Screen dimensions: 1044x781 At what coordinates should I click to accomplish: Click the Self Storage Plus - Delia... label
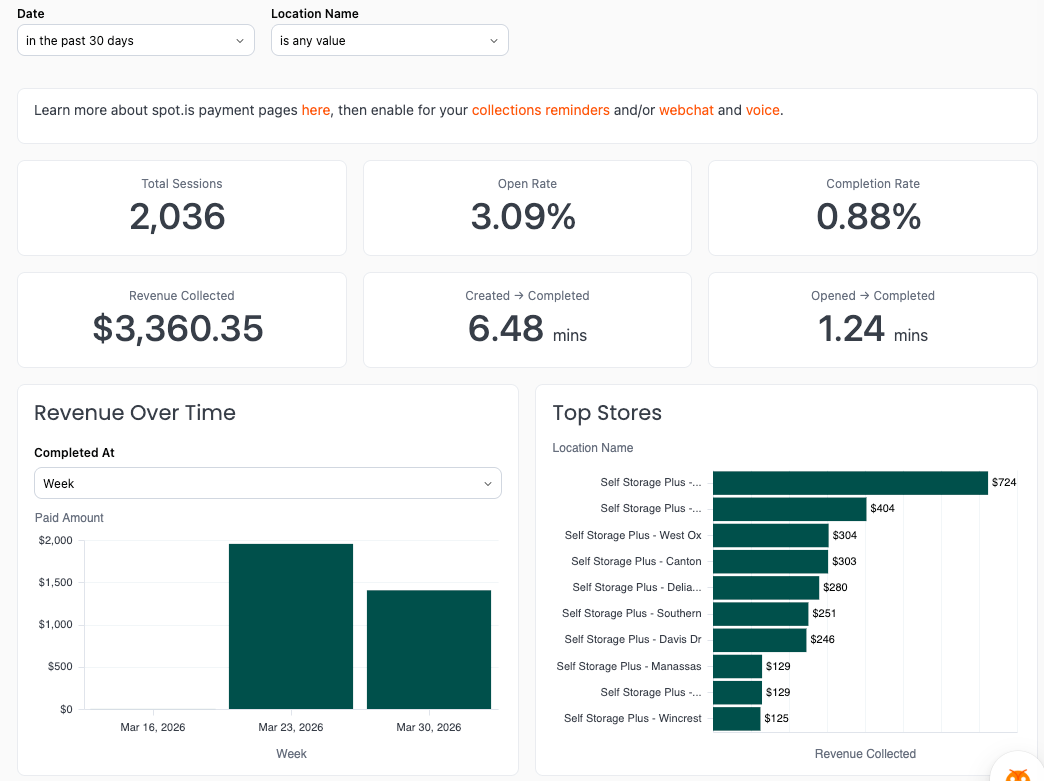[637, 587]
